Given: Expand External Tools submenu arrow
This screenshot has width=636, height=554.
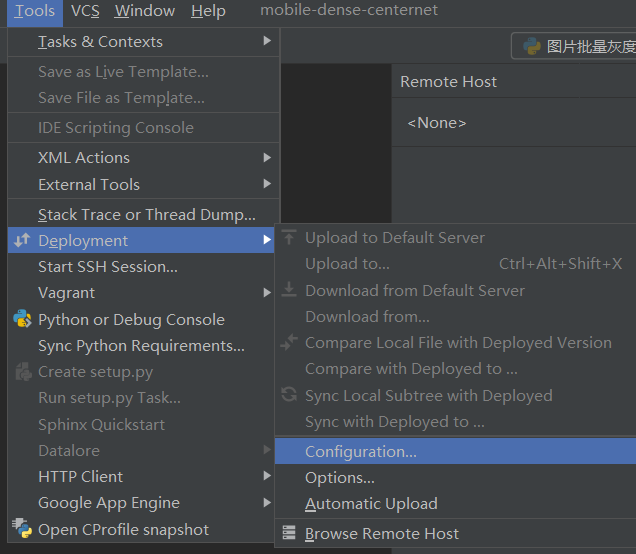Looking at the screenshot, I should [x=266, y=184].
